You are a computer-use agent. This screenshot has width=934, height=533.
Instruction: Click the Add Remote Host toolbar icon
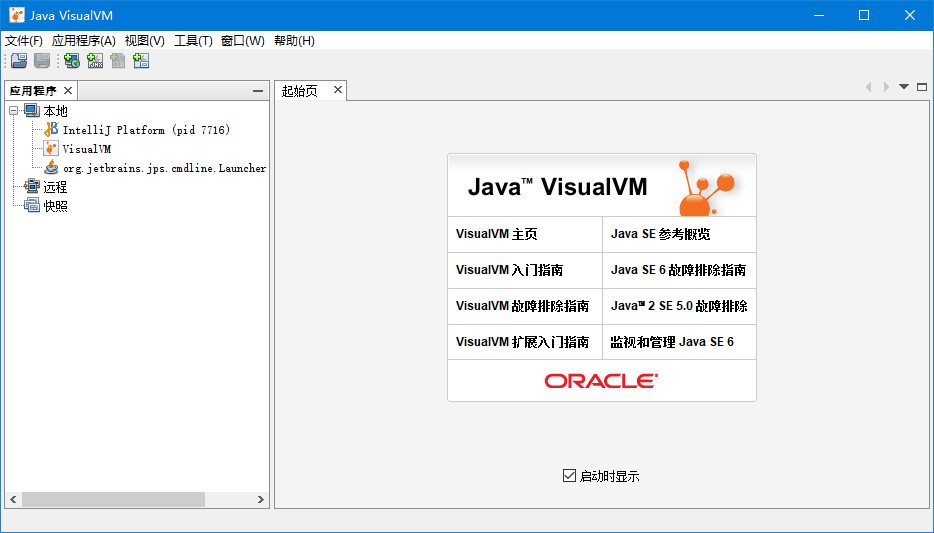pyautogui.click(x=72, y=61)
